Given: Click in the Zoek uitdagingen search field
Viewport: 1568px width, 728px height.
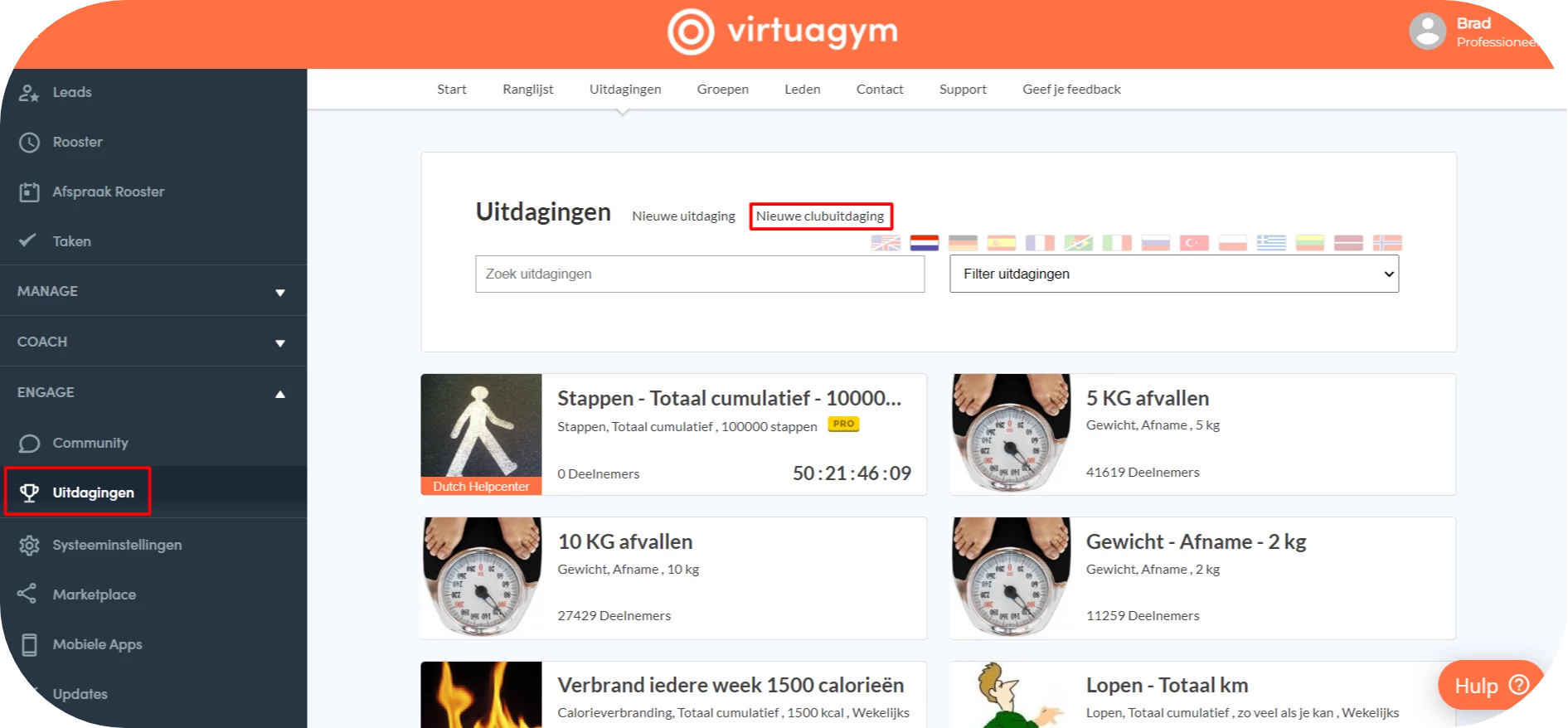Looking at the screenshot, I should click(700, 274).
